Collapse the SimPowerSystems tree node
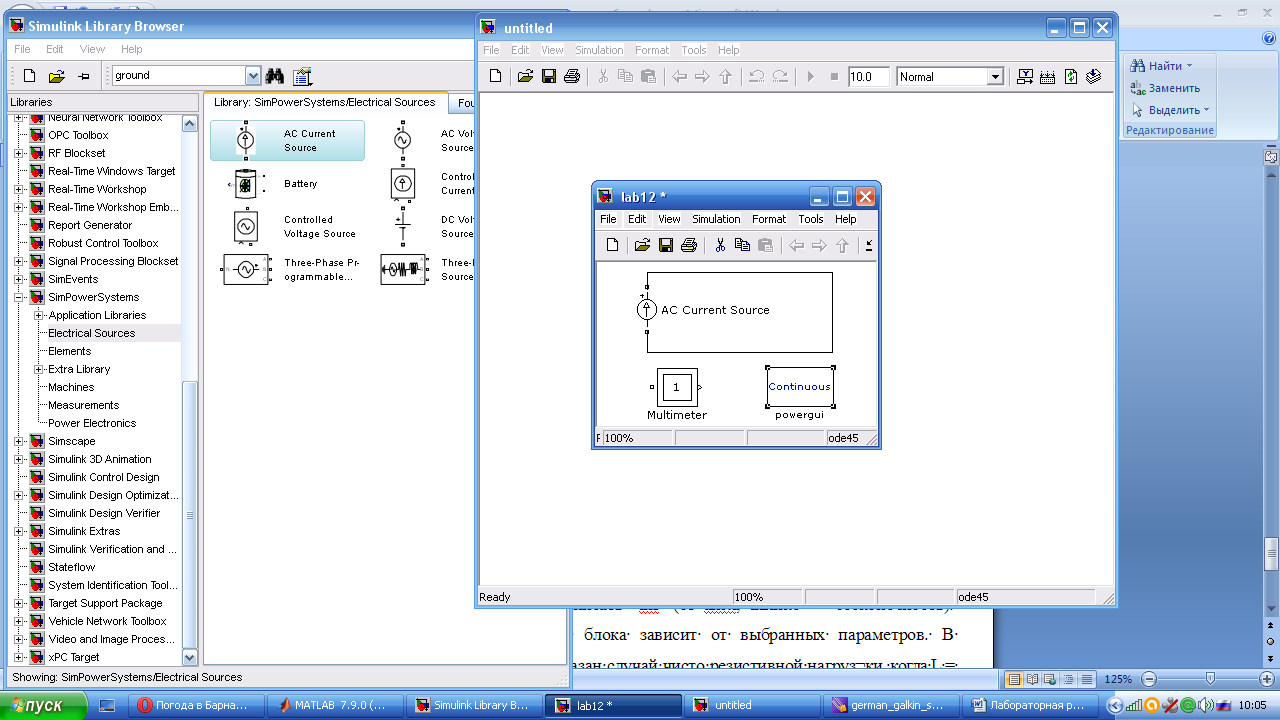Viewport: 1280px width, 720px height. coord(19,297)
